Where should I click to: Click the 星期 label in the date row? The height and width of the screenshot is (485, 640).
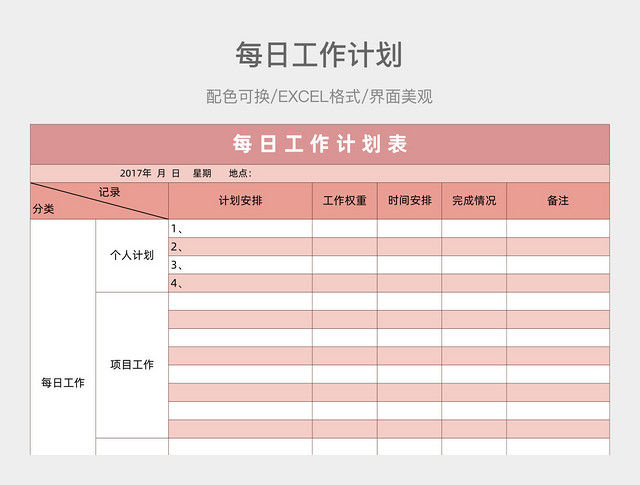pyautogui.click(x=202, y=174)
